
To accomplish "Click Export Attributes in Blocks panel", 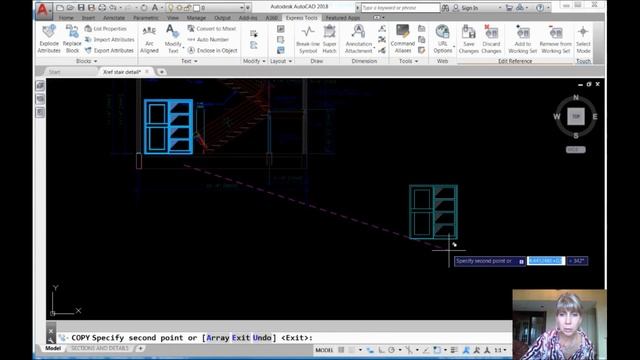I will 109,50.
